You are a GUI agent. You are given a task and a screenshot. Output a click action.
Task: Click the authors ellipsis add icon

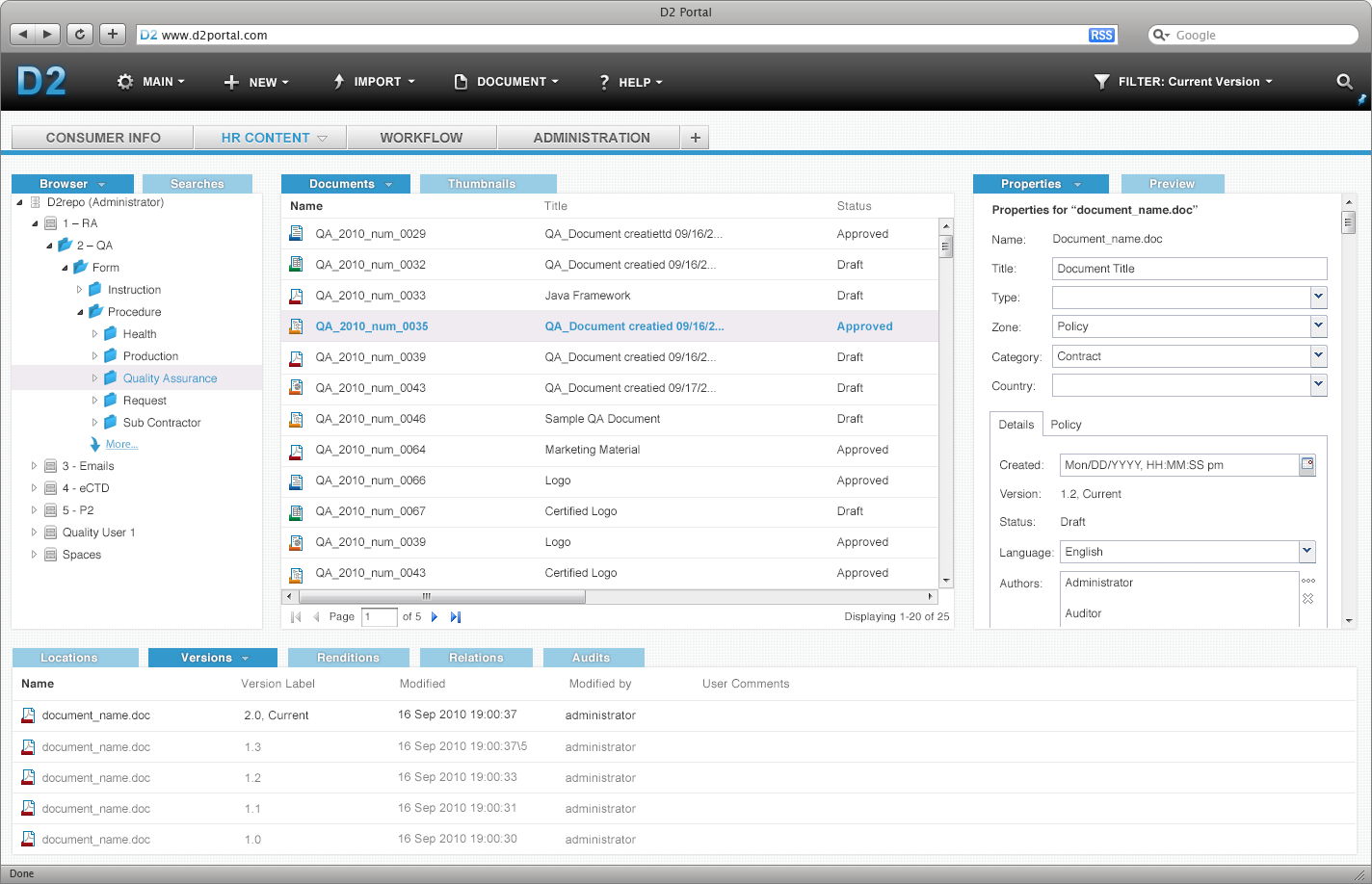tap(1308, 581)
